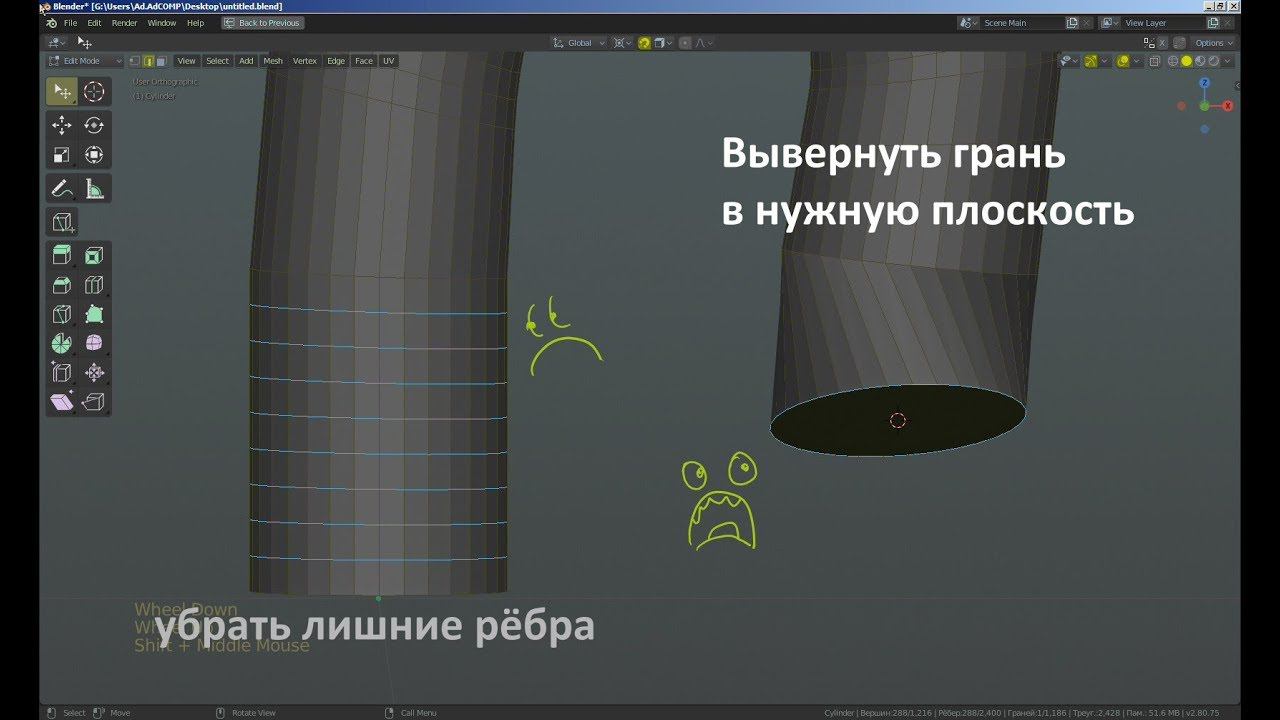Expand the gizmo settings arrow

tap(1104, 61)
